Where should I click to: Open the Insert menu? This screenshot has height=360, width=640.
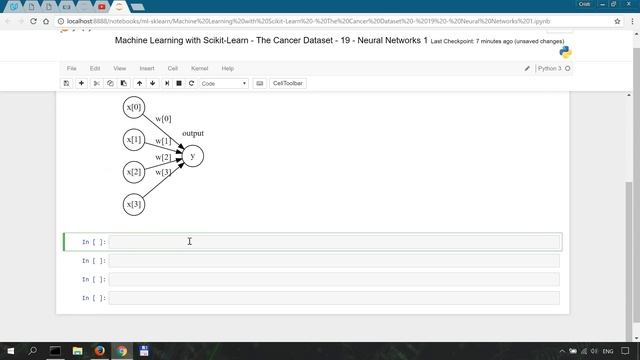147,69
